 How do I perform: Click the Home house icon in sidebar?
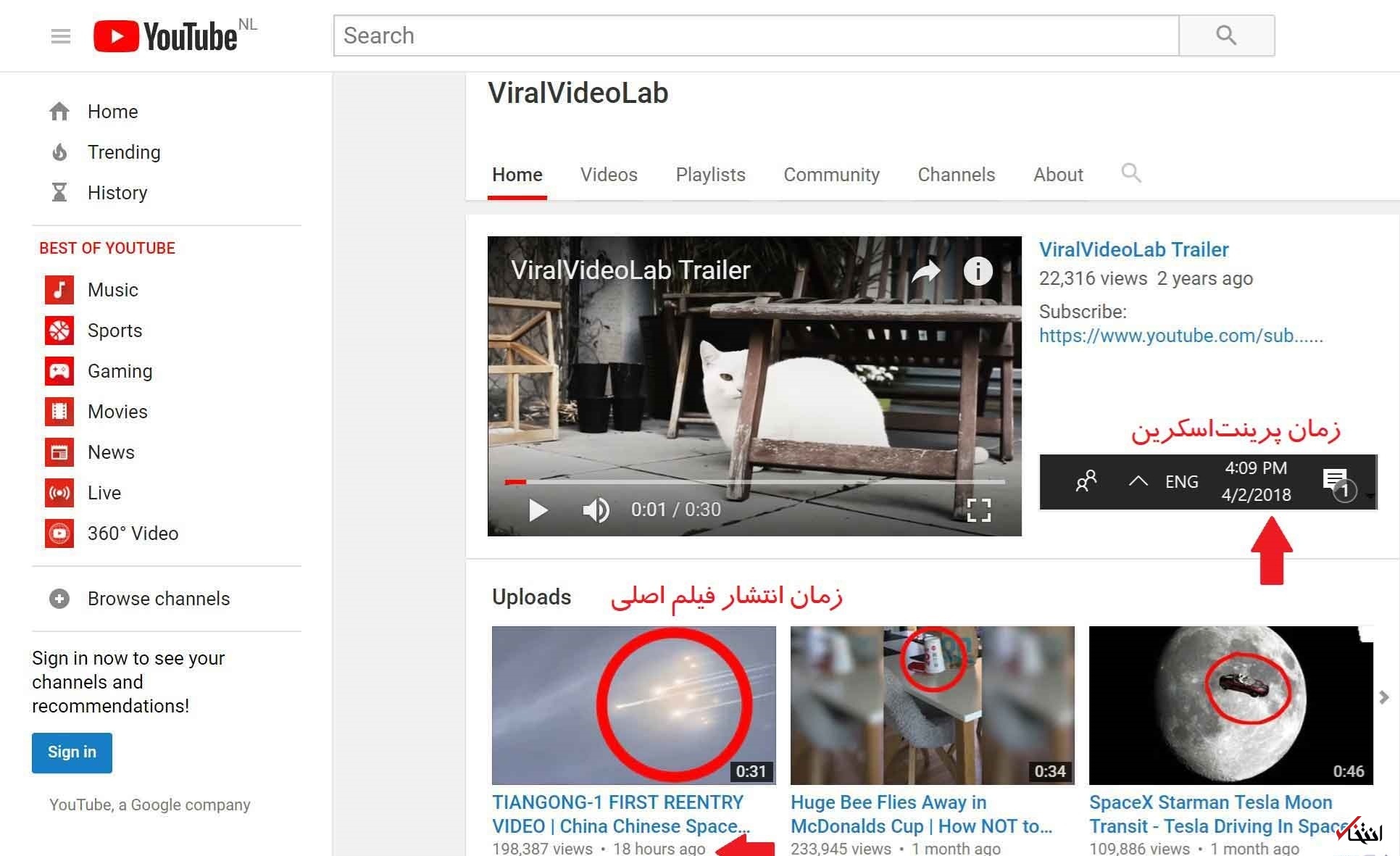59,112
